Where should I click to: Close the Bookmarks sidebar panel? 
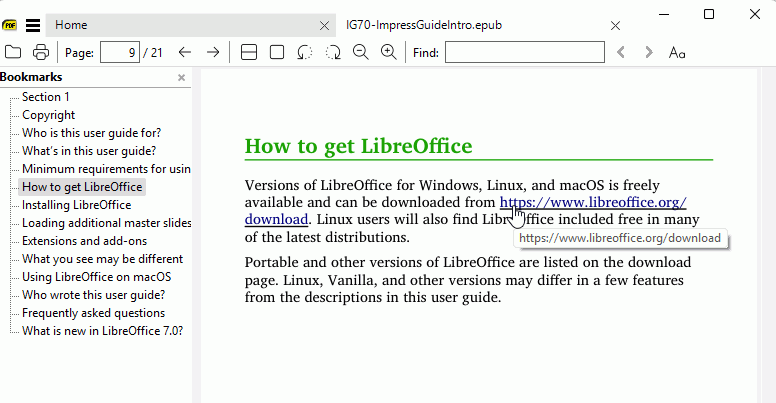(182, 78)
